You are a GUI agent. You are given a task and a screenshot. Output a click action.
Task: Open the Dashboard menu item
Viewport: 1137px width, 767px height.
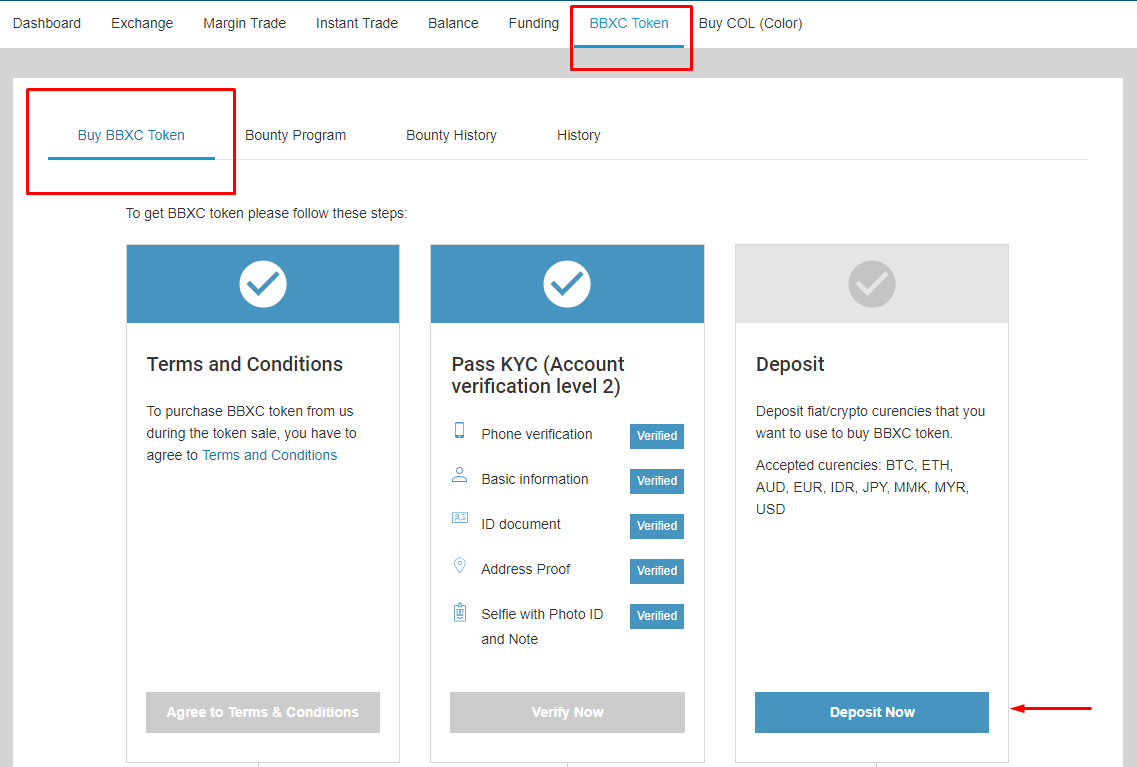(x=47, y=23)
